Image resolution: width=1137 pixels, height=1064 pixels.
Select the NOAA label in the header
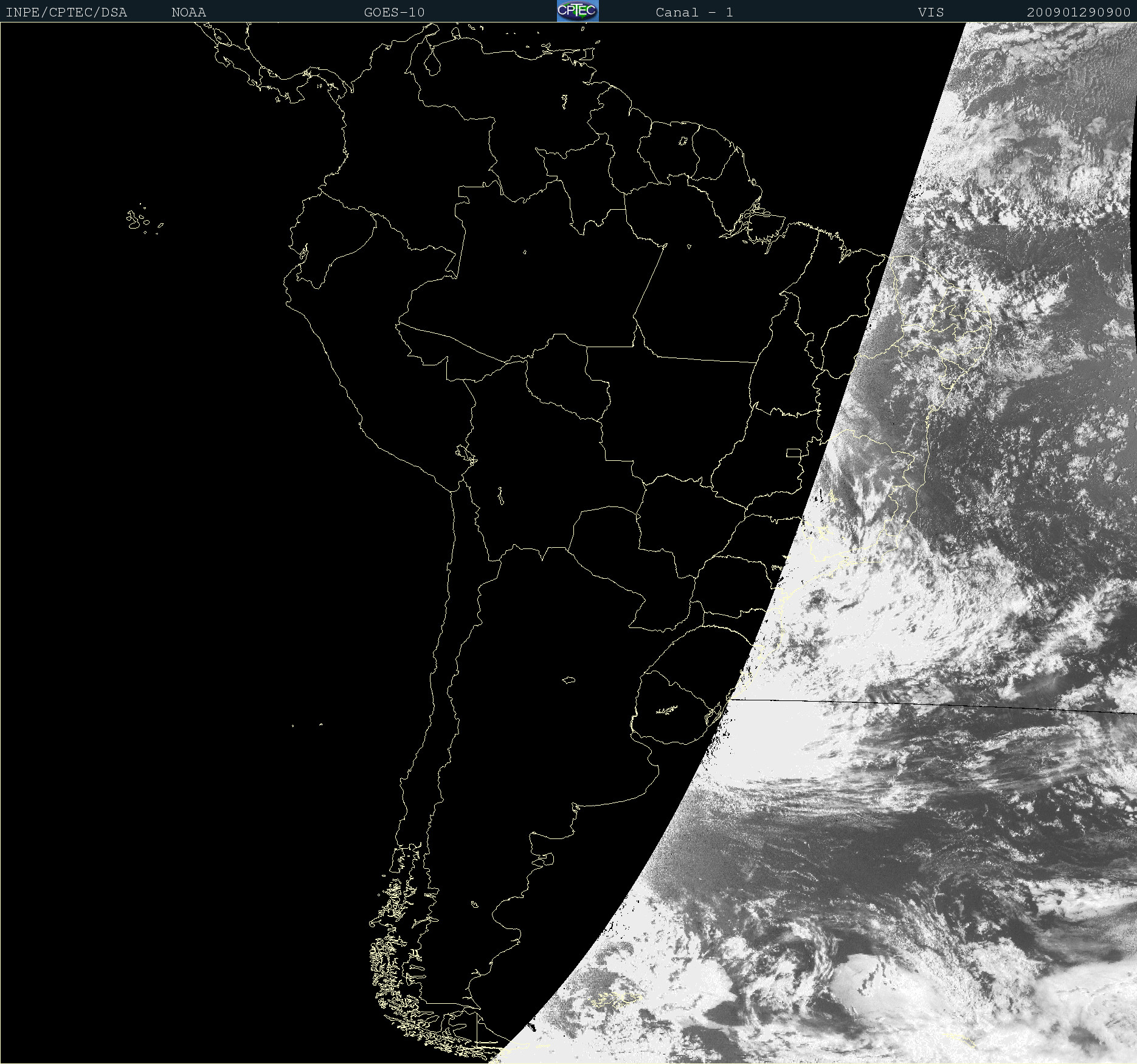tap(189, 12)
